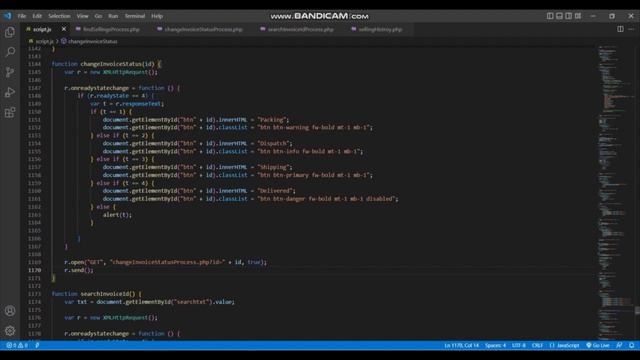Change the JavaScript language mode
Screen dimensions: 640x360
564,345
